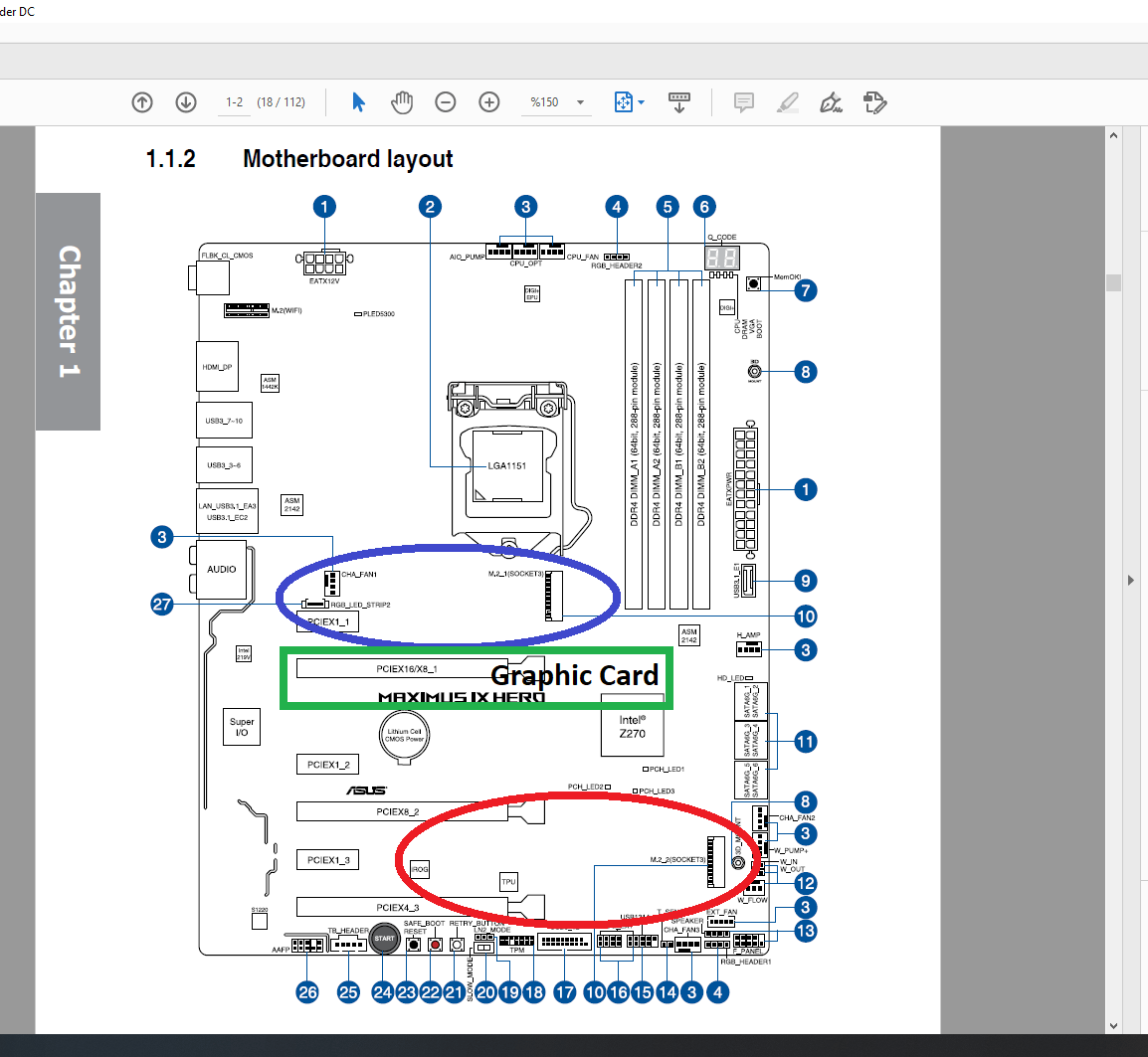The height and width of the screenshot is (1057, 1148).
Task: Click the Chapter 1 side tab
Action: pos(68,311)
